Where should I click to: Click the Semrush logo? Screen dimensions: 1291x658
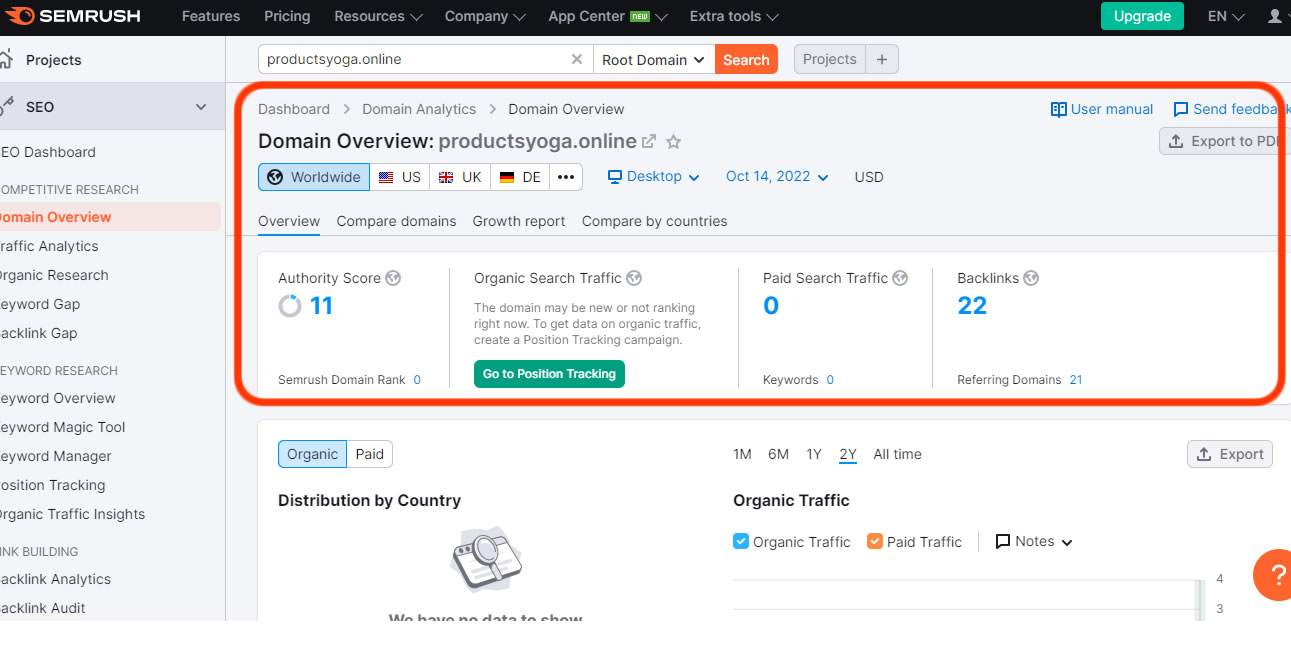73,16
